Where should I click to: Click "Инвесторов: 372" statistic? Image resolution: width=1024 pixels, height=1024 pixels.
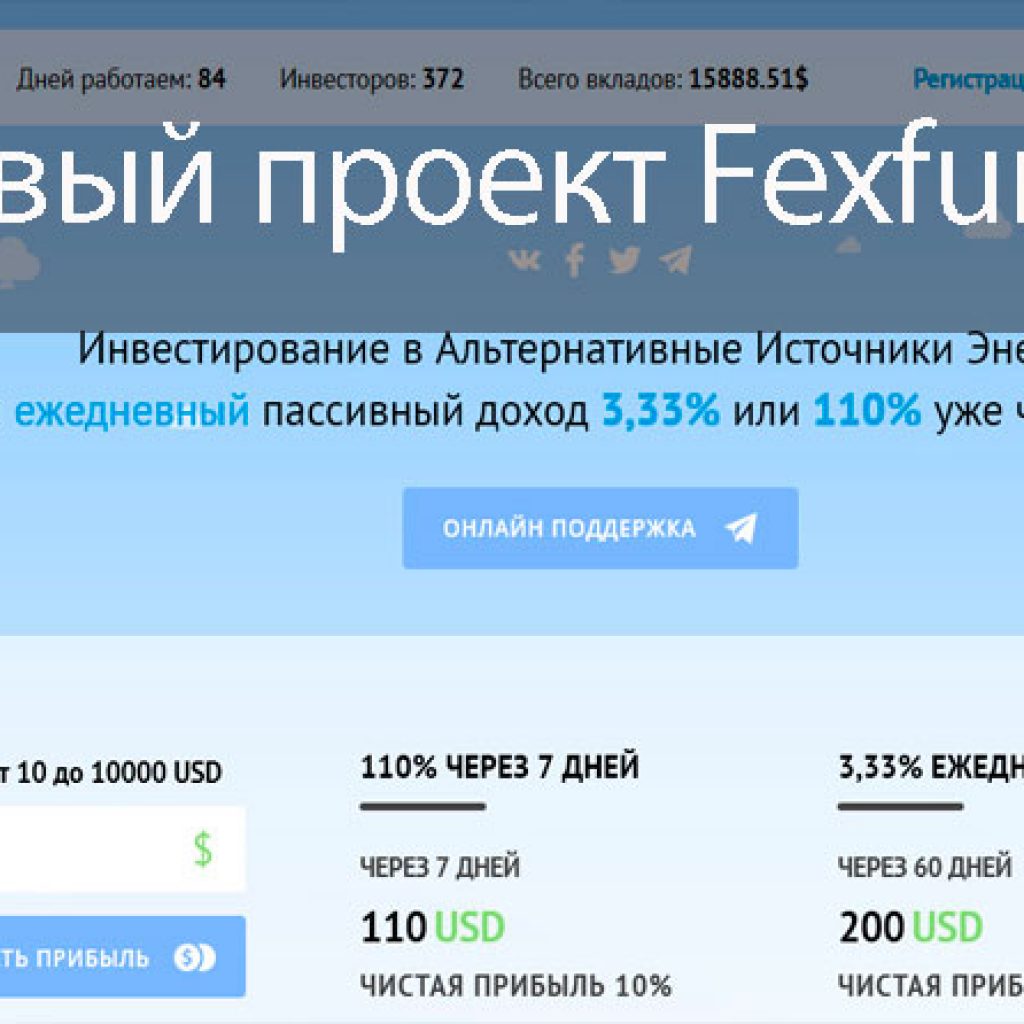pos(372,79)
